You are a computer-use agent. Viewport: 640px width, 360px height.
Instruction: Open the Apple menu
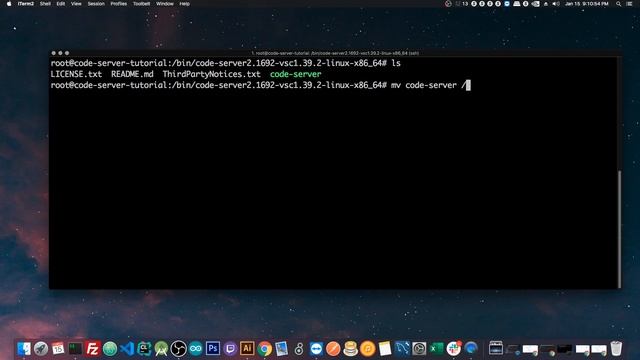(x=9, y=4)
